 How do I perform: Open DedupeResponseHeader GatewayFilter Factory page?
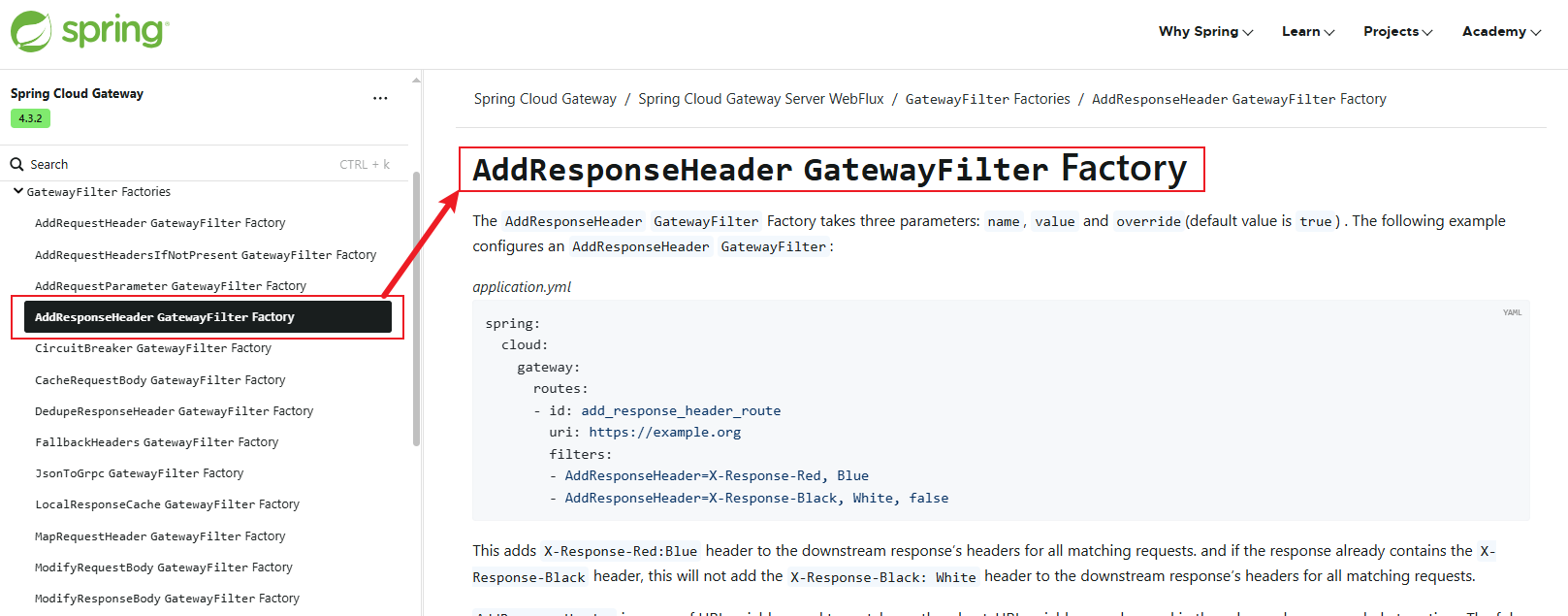tap(175, 411)
